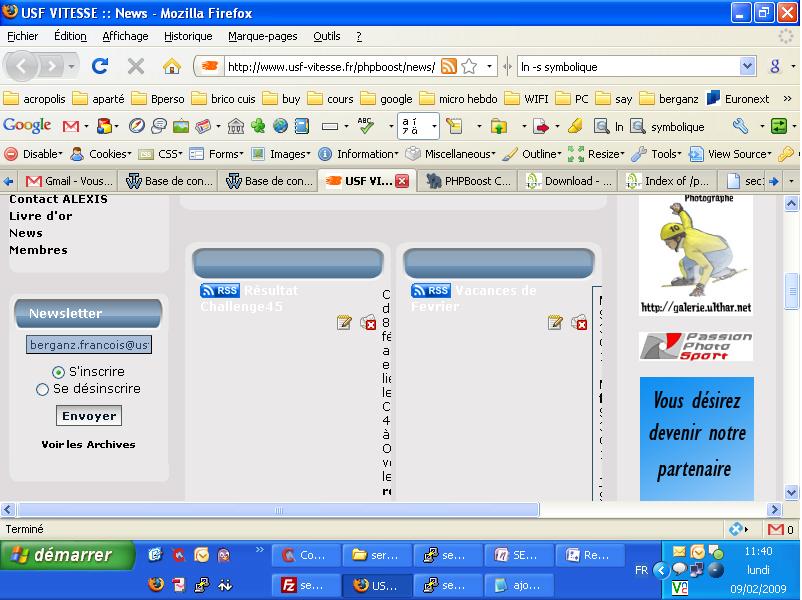The height and width of the screenshot is (600, 802).
Task: Open the Gmail icon on the Google toolbar
Action: pos(71,127)
